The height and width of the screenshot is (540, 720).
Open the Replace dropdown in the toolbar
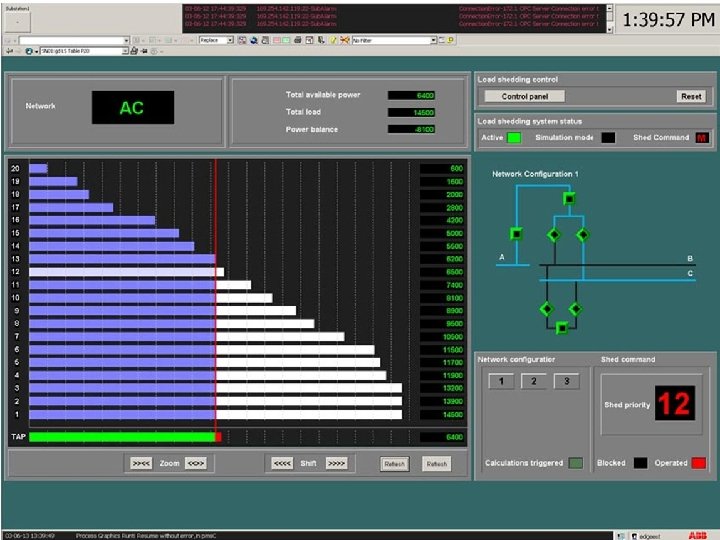[x=231, y=40]
